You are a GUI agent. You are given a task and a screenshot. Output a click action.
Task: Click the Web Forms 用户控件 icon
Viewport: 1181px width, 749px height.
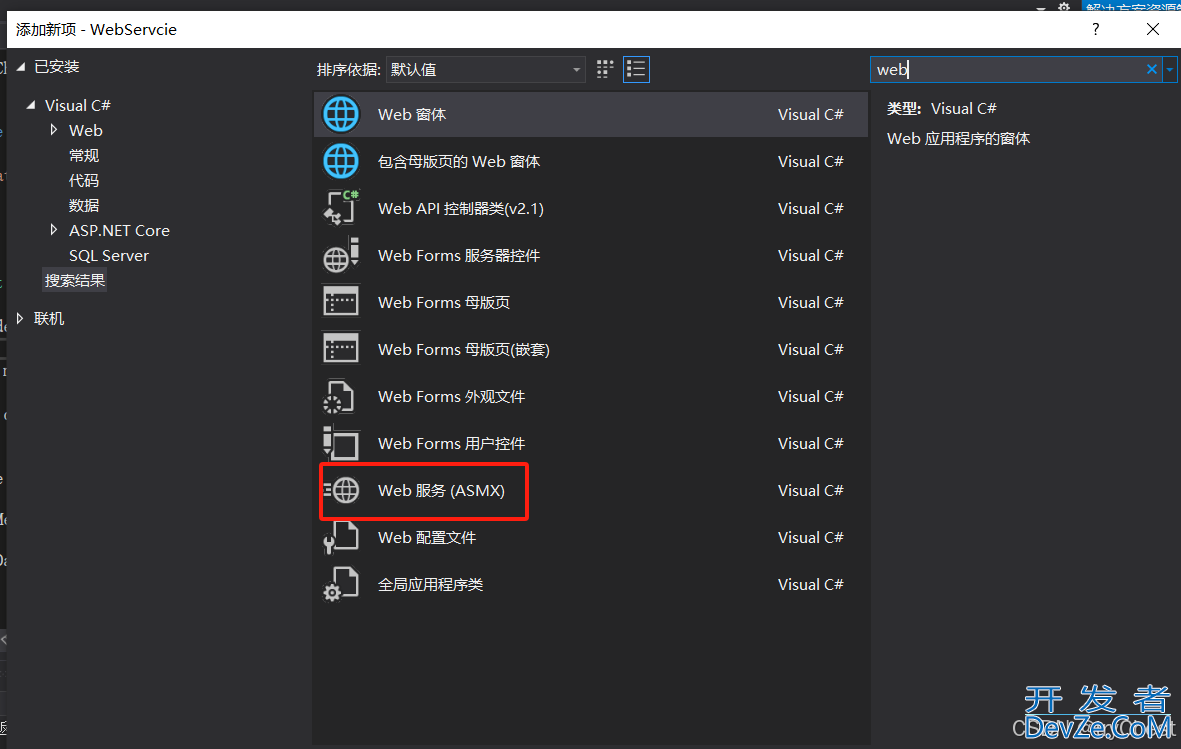tap(341, 443)
